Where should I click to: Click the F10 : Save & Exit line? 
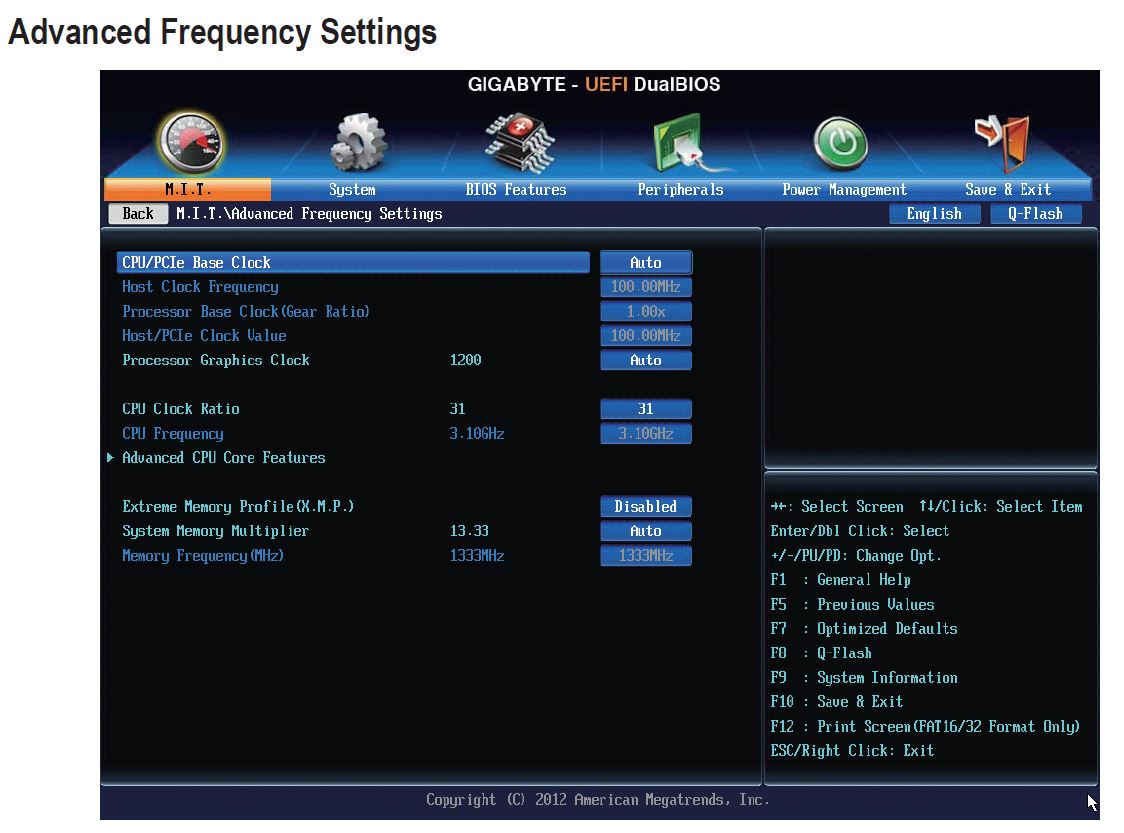[837, 702]
